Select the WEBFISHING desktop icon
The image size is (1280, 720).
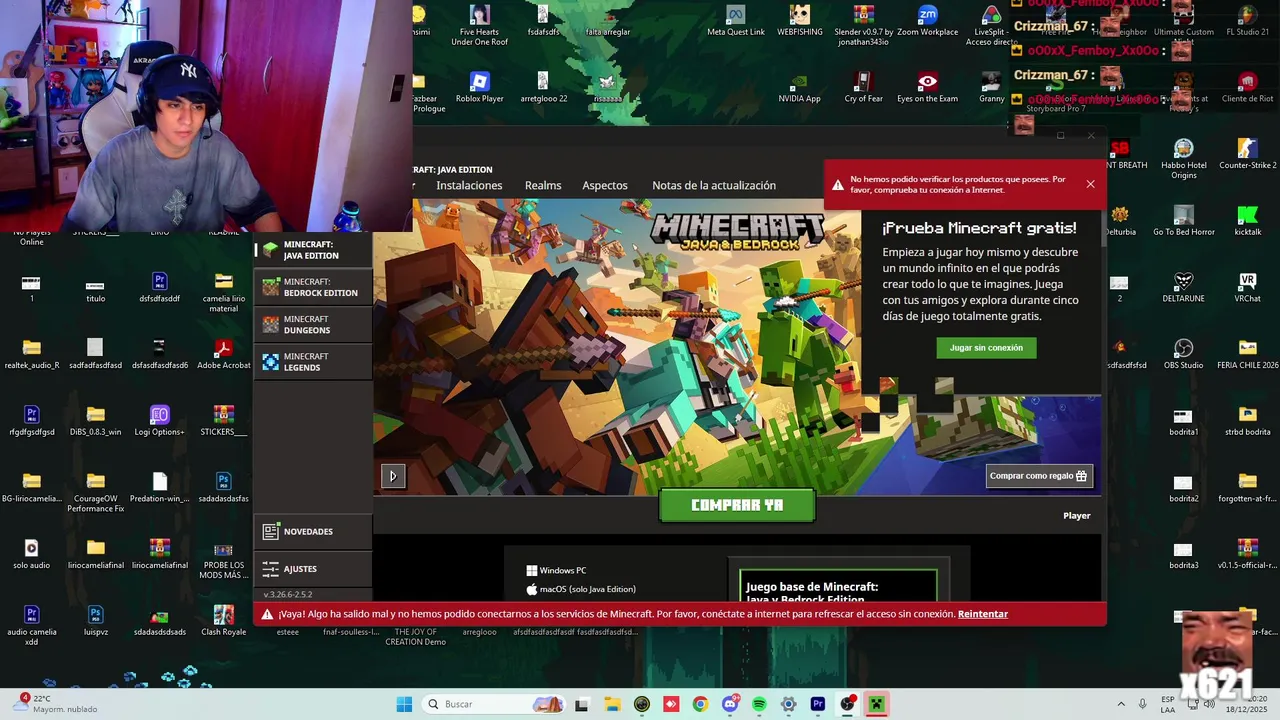pos(799,21)
